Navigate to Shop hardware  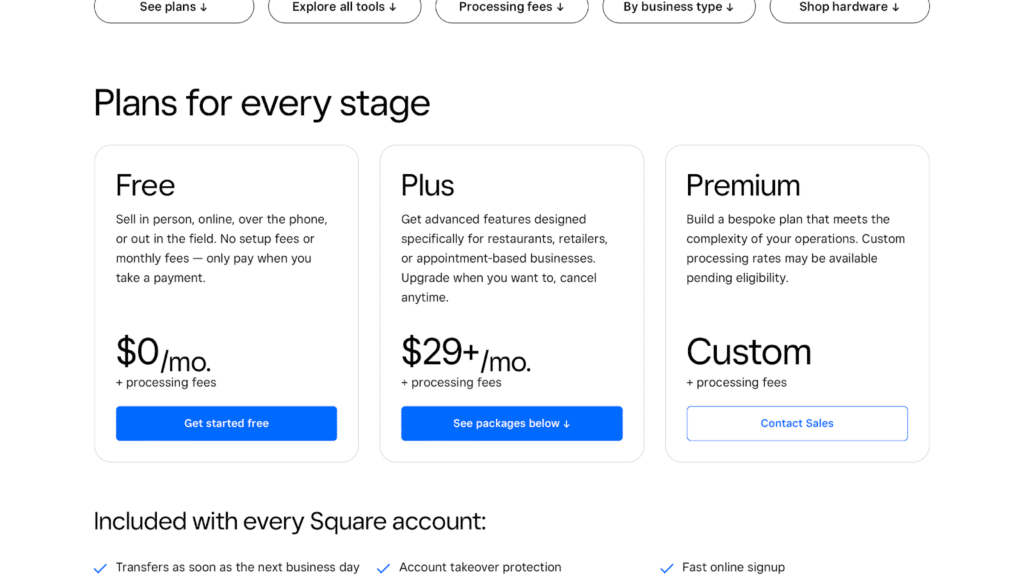tap(849, 8)
